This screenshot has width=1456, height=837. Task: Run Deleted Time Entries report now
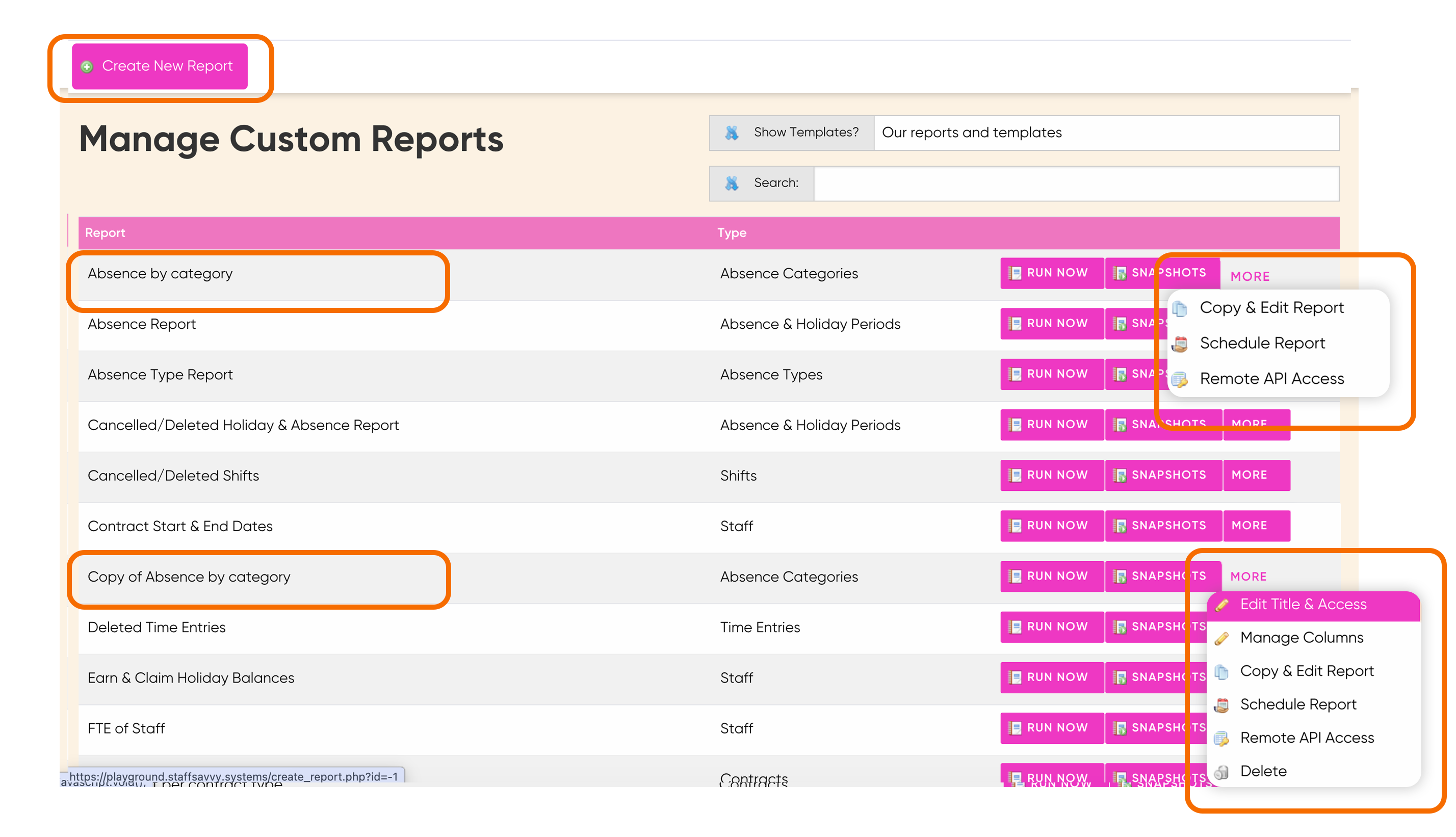[x=1051, y=627]
